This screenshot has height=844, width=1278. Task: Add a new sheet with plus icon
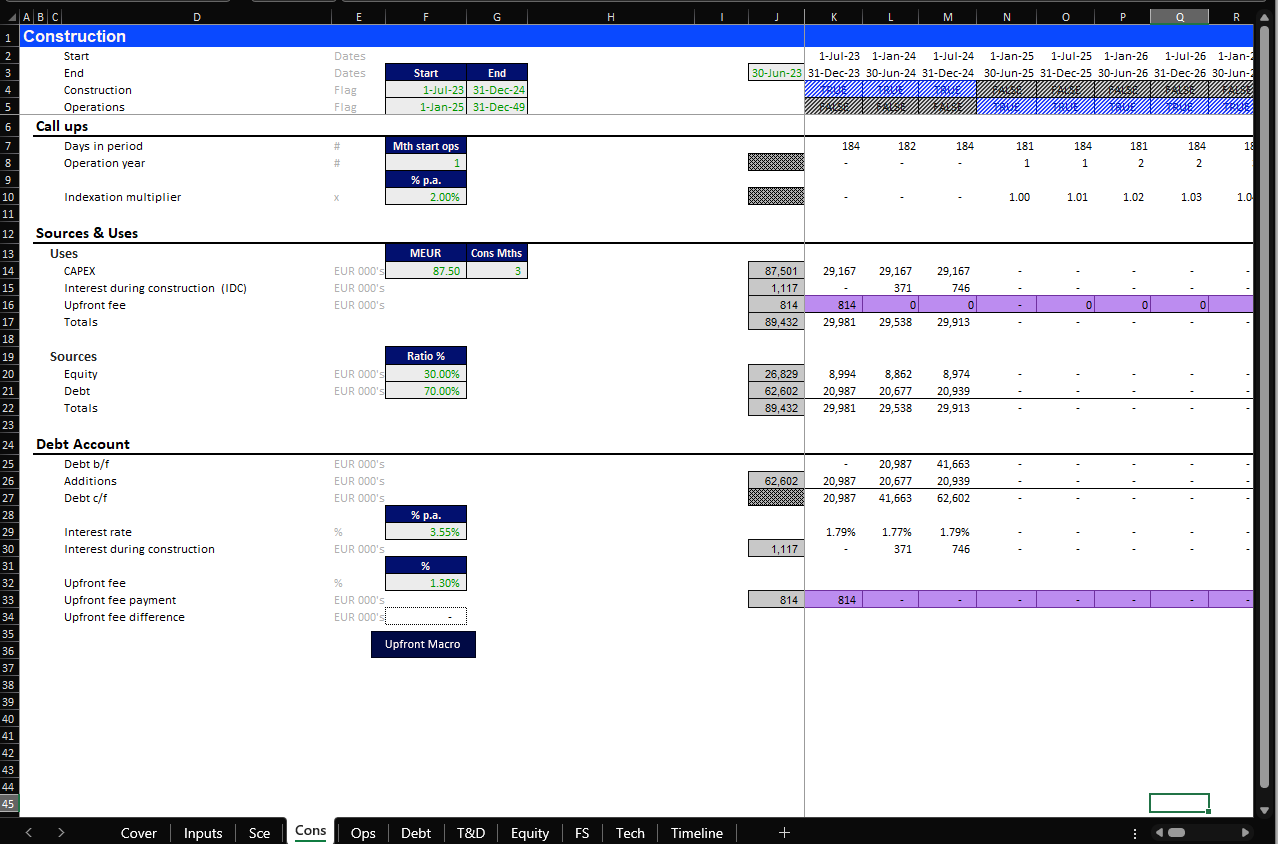(784, 832)
